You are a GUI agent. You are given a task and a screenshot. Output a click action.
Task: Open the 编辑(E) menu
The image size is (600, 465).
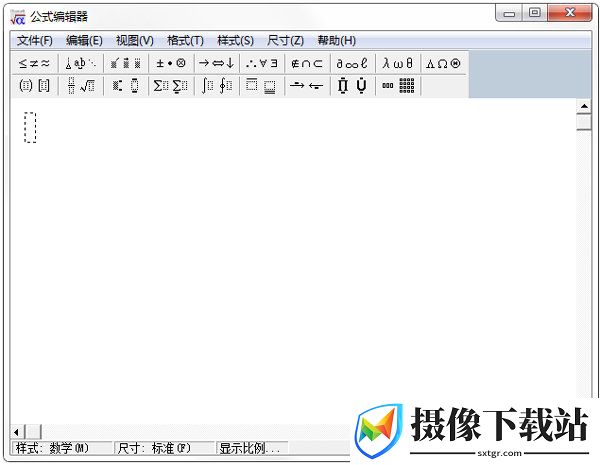click(84, 40)
